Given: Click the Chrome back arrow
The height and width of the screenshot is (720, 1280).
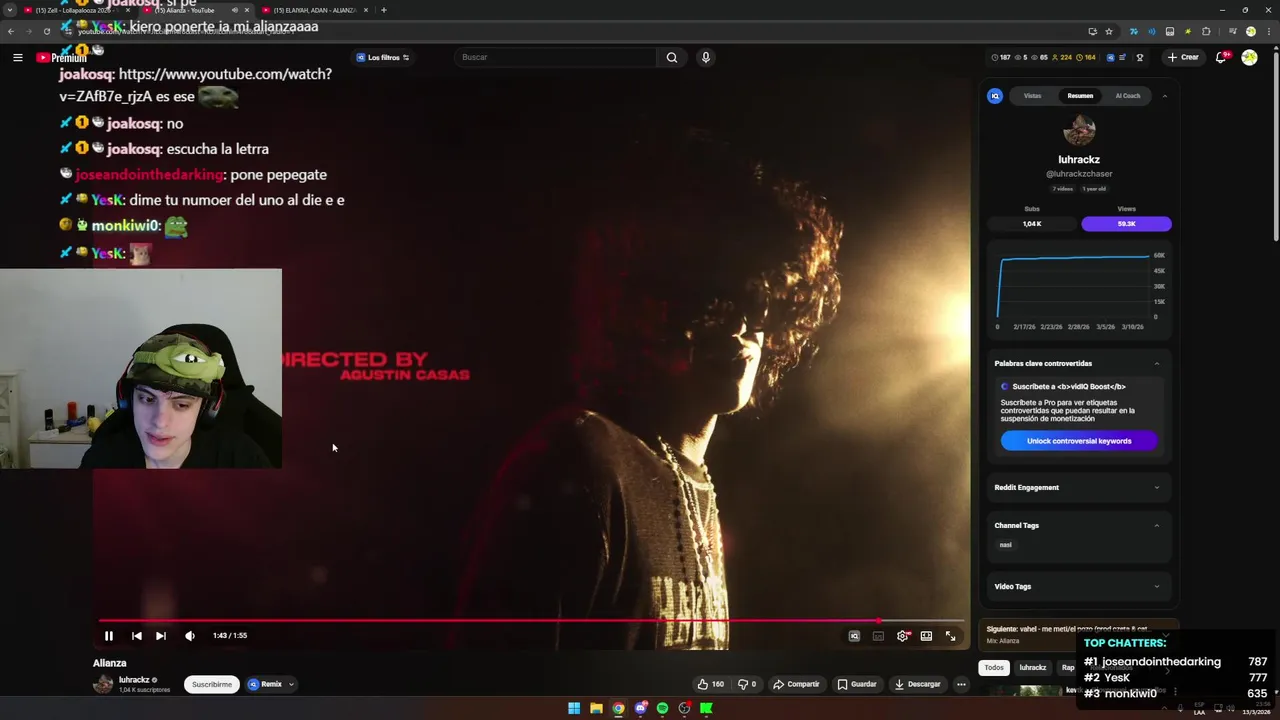Looking at the screenshot, I should (x=11, y=31).
